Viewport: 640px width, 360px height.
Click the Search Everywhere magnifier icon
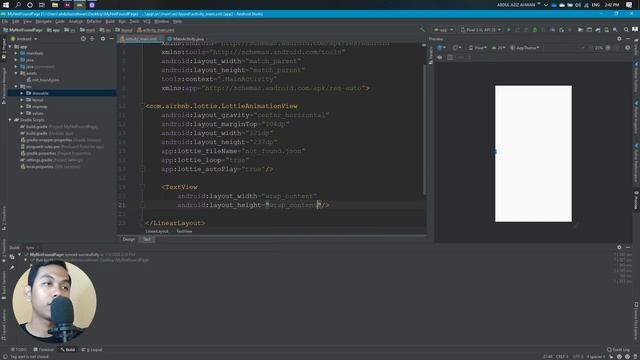(x=626, y=30)
